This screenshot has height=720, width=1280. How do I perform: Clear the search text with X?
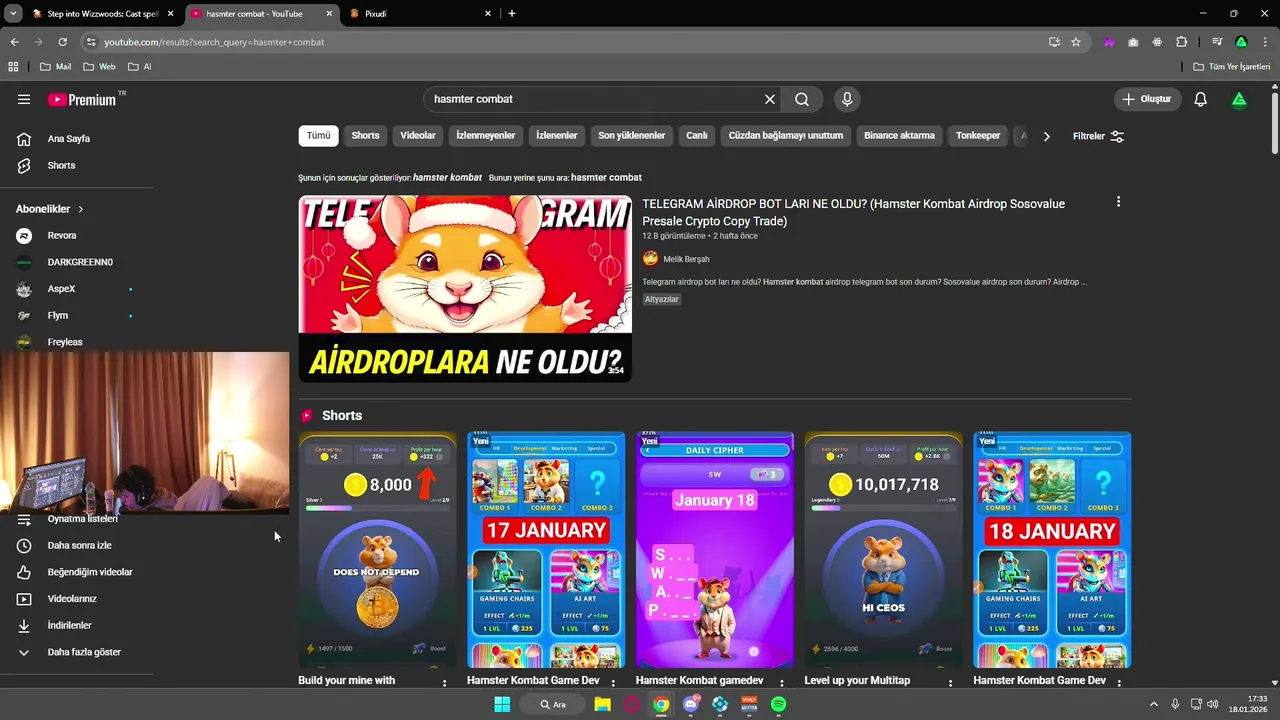click(x=770, y=99)
